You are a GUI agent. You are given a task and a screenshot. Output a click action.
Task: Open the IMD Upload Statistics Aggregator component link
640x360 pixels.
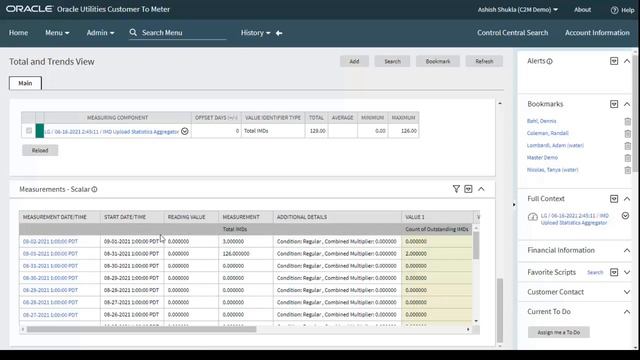pos(112,131)
